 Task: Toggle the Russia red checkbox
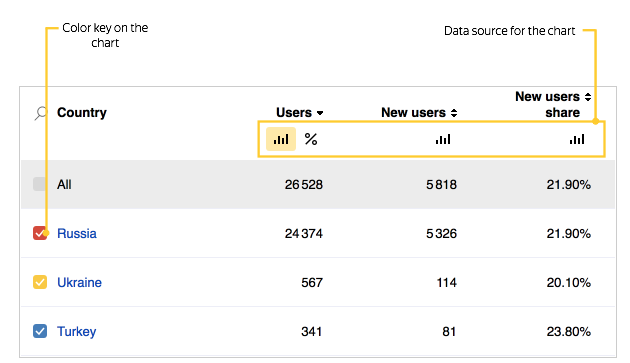tap(40, 233)
